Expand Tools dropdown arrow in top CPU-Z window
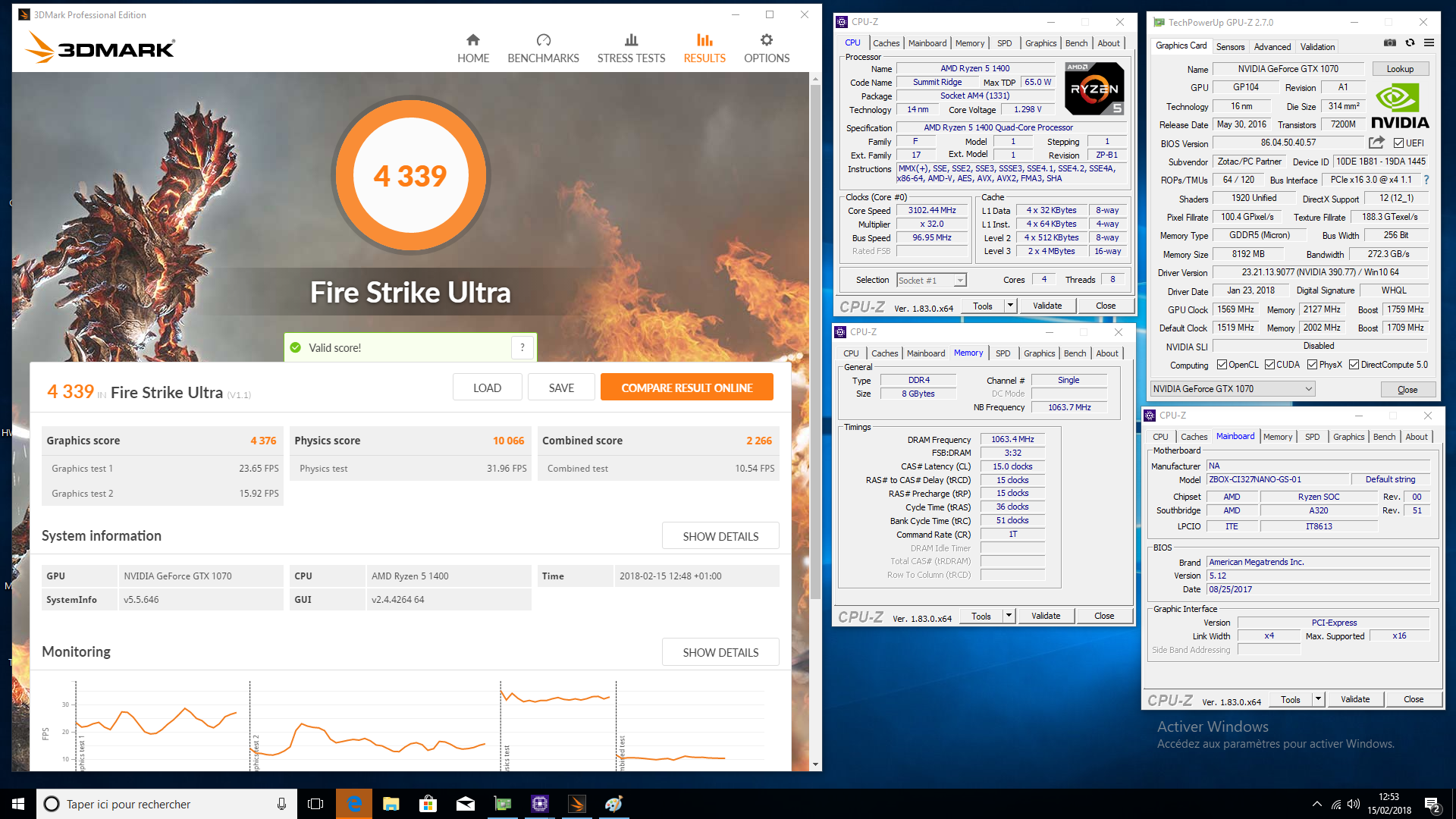Screen dimensions: 1456x819 tap(1010, 306)
